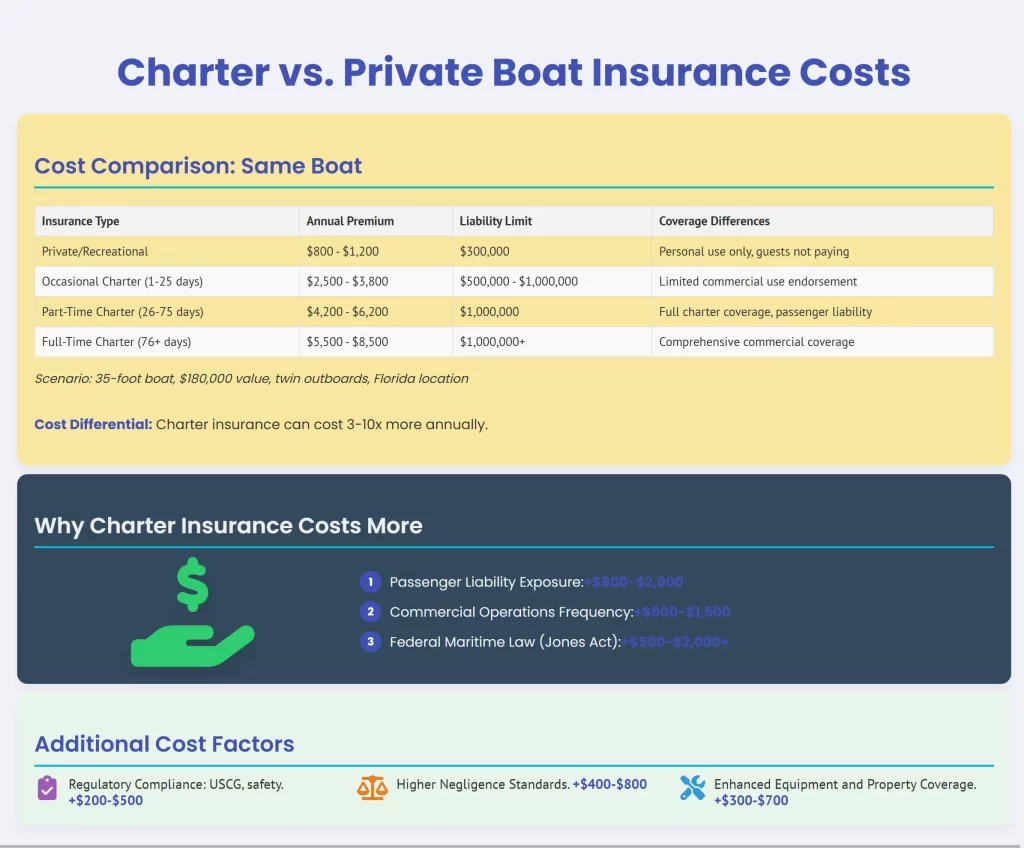Click the blue wrench and screwdriver icon
This screenshot has height=848, width=1024.
tap(693, 788)
